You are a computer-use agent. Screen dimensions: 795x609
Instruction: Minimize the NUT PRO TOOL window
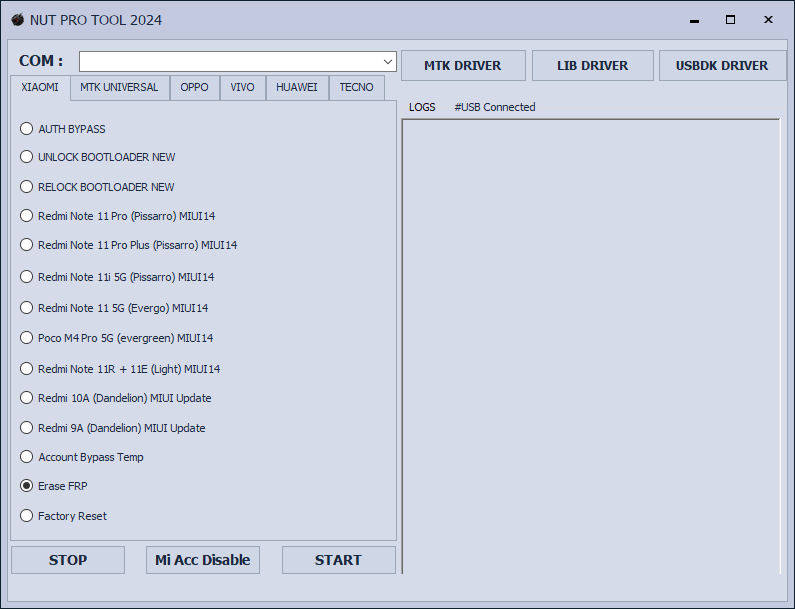(695, 20)
